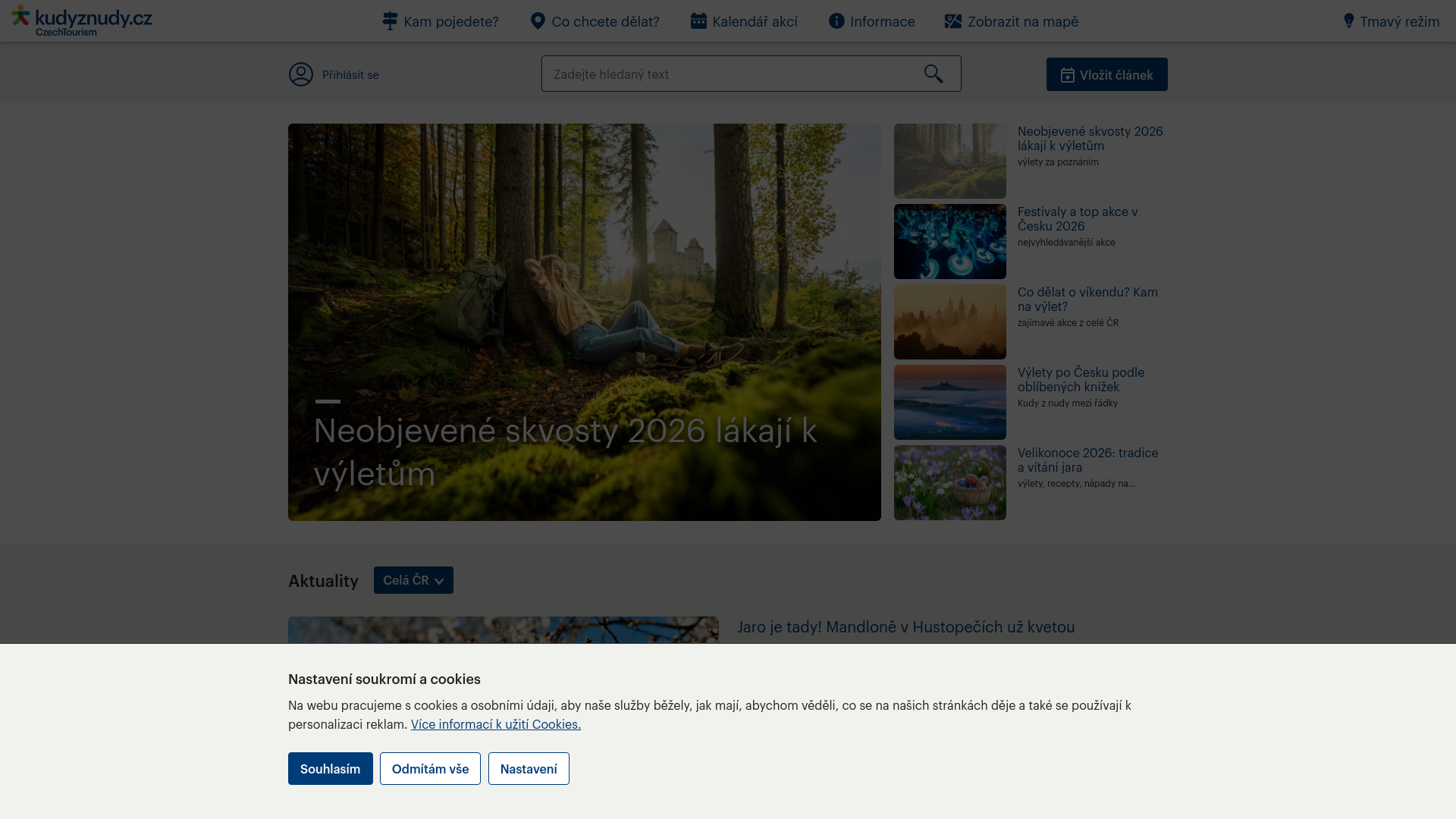
Task: Select Zobrazit na mapě
Action: tap(1012, 21)
